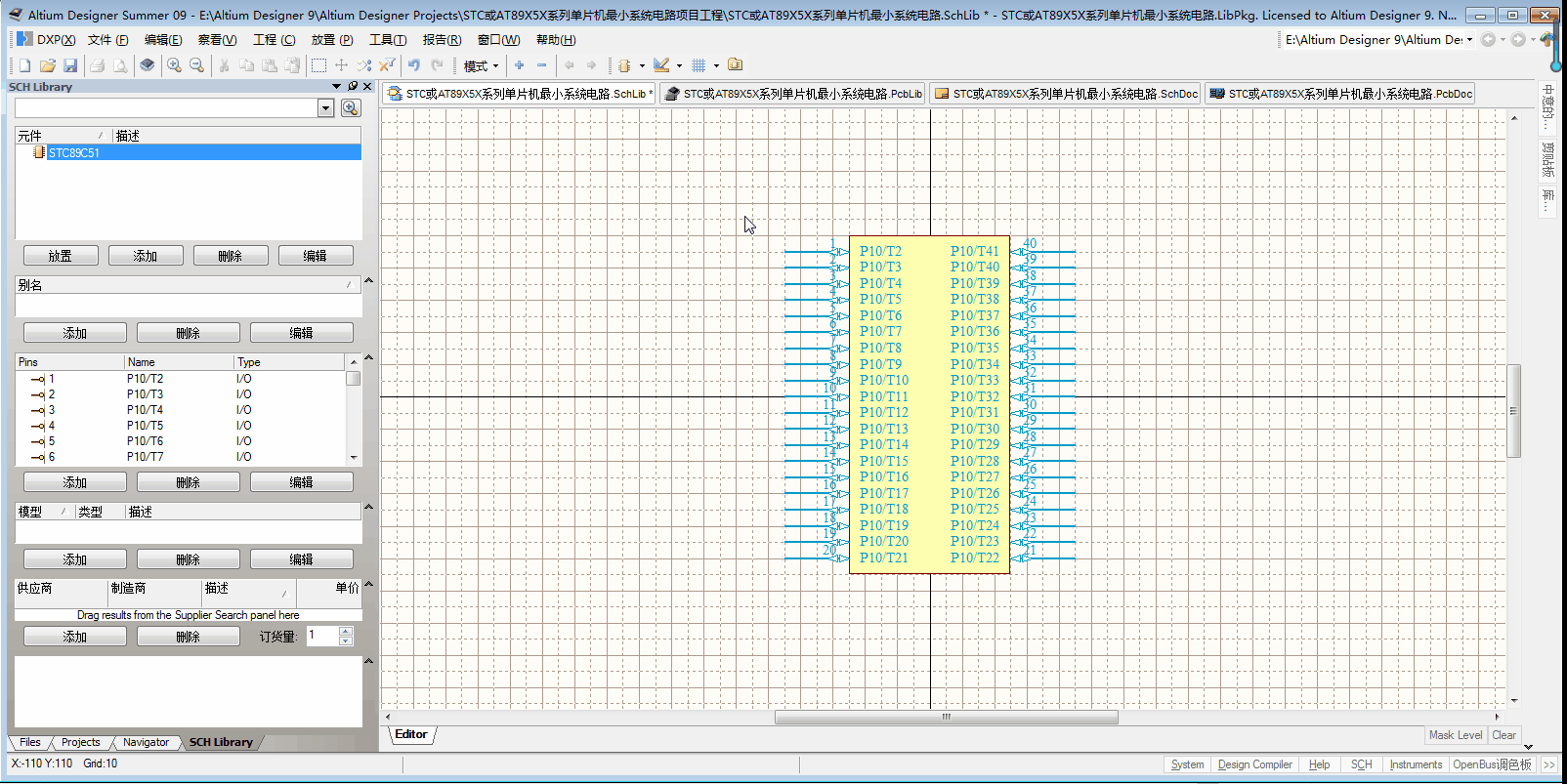1567x784 pixels.
Task: Open the IEEE symbols tool icon
Action: [x=624, y=65]
